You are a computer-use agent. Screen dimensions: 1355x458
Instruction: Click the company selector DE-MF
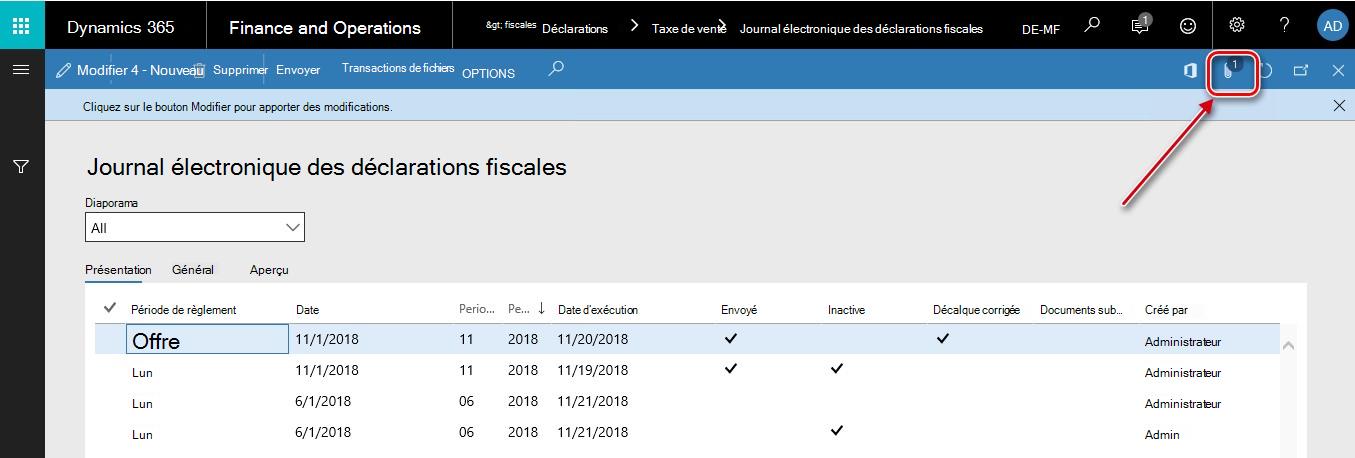click(x=1040, y=29)
